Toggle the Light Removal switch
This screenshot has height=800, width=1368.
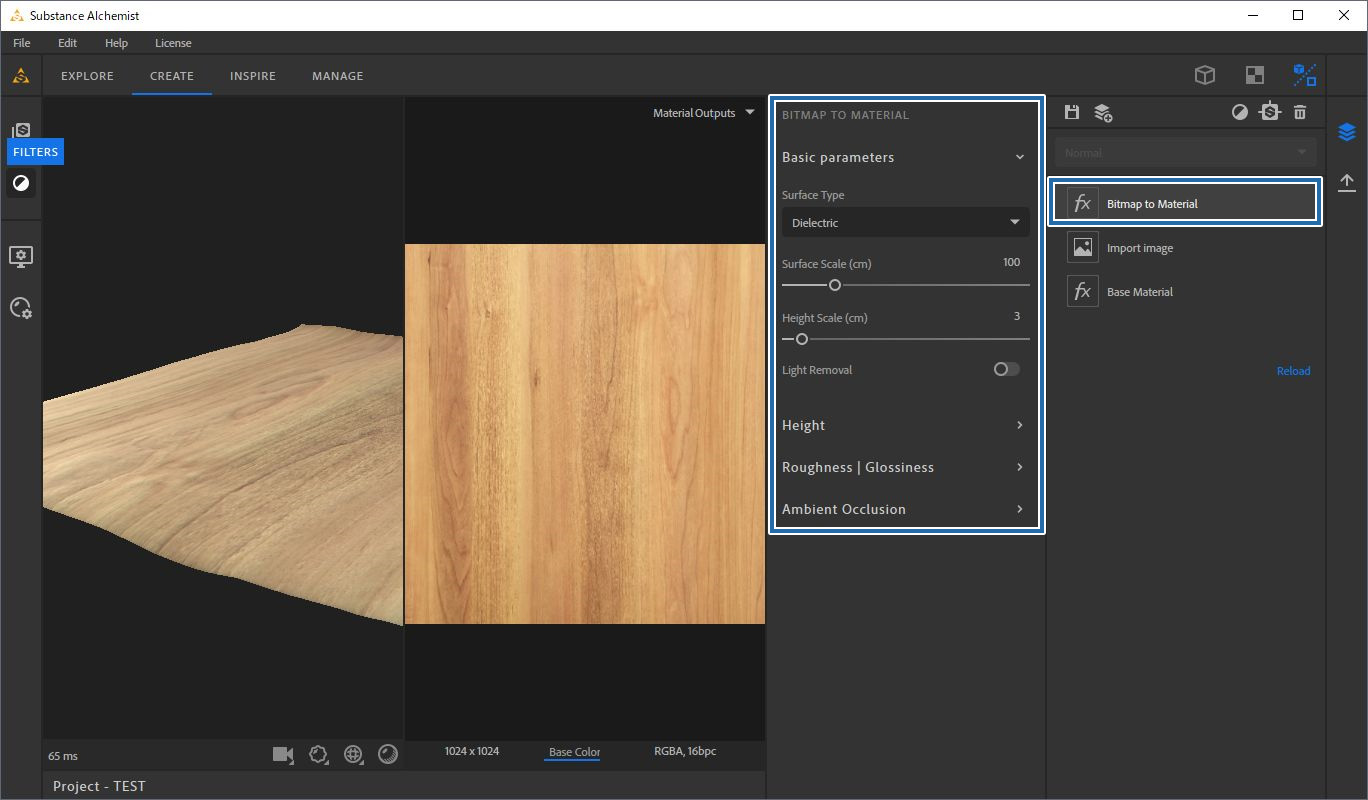click(1006, 369)
